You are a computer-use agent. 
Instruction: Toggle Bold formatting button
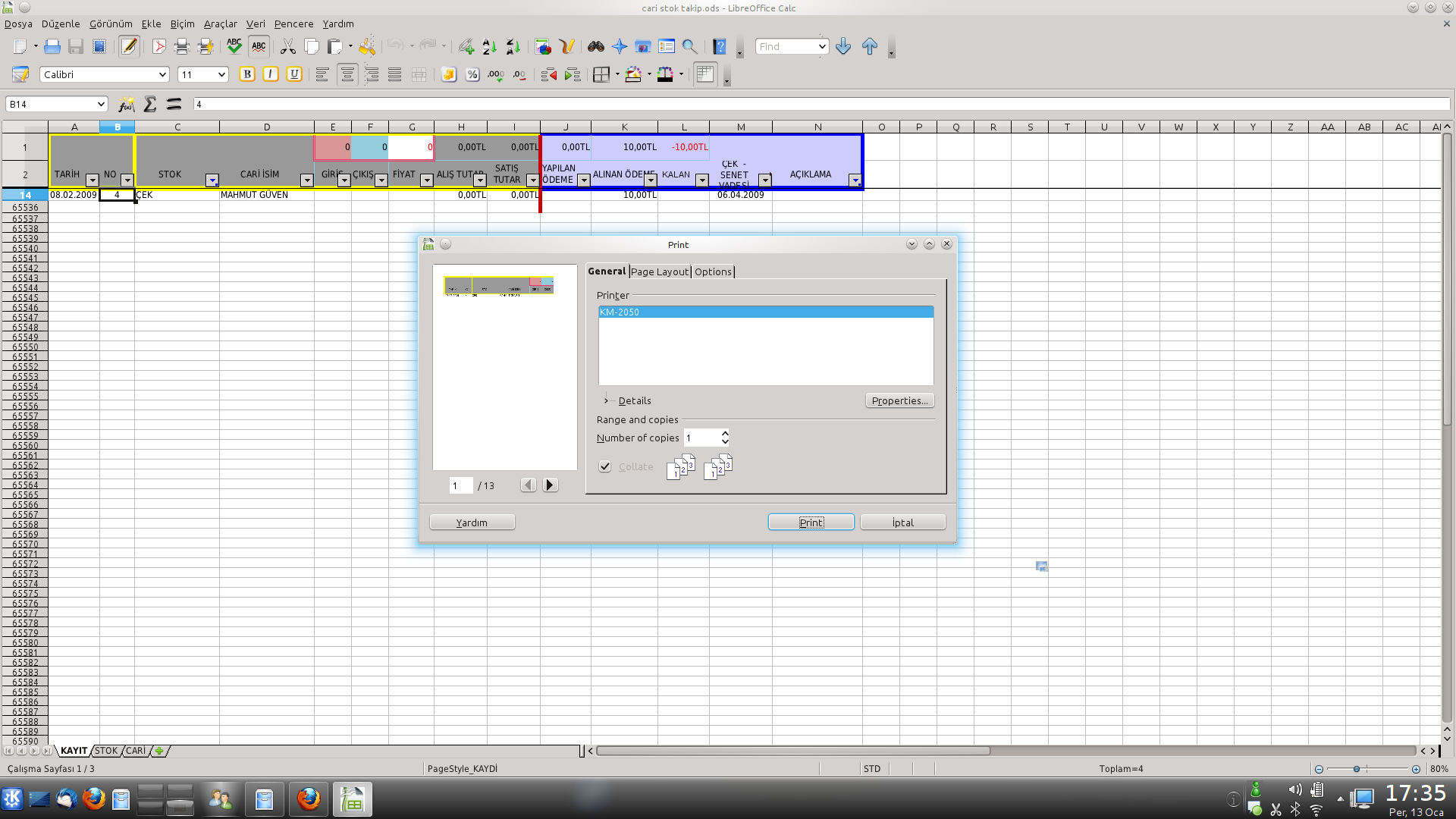(x=246, y=74)
